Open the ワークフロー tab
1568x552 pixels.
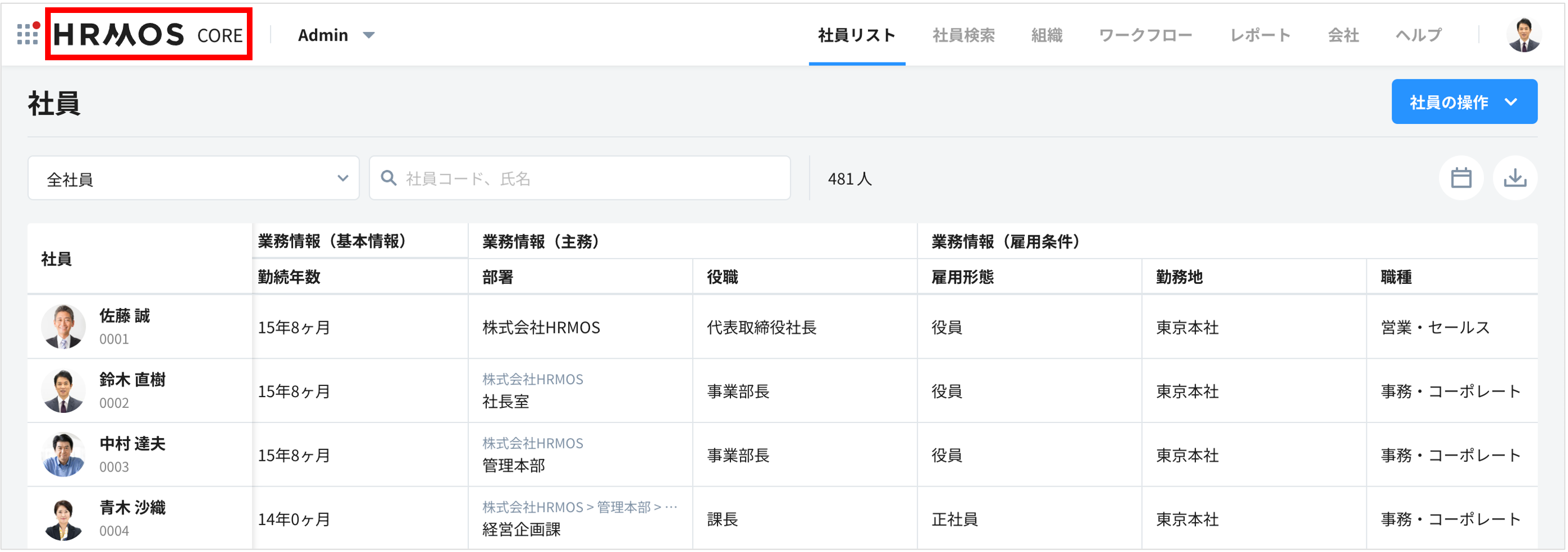[x=1145, y=35]
